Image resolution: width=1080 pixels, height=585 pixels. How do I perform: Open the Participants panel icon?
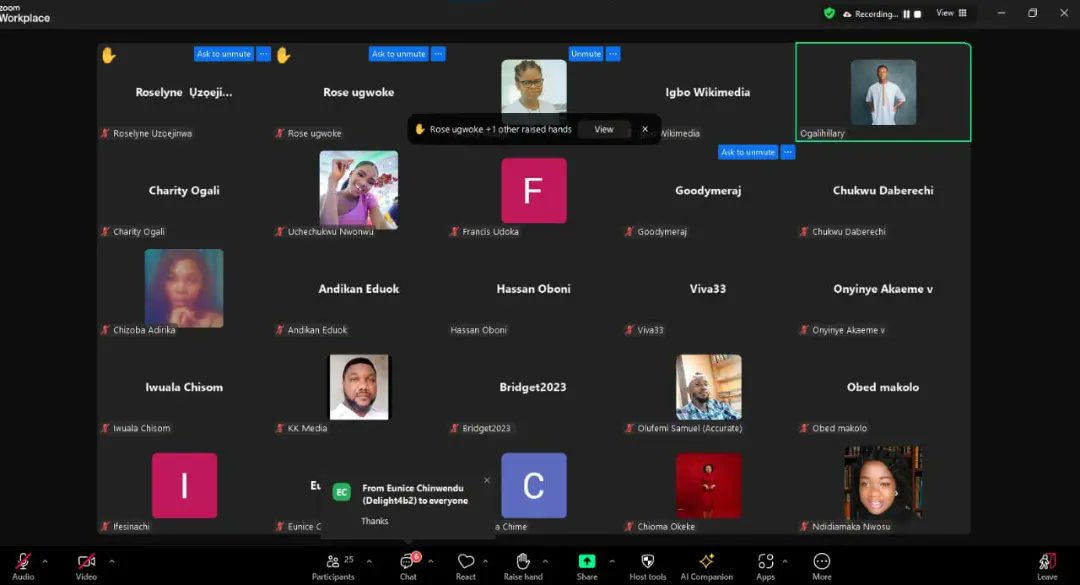click(x=333, y=561)
